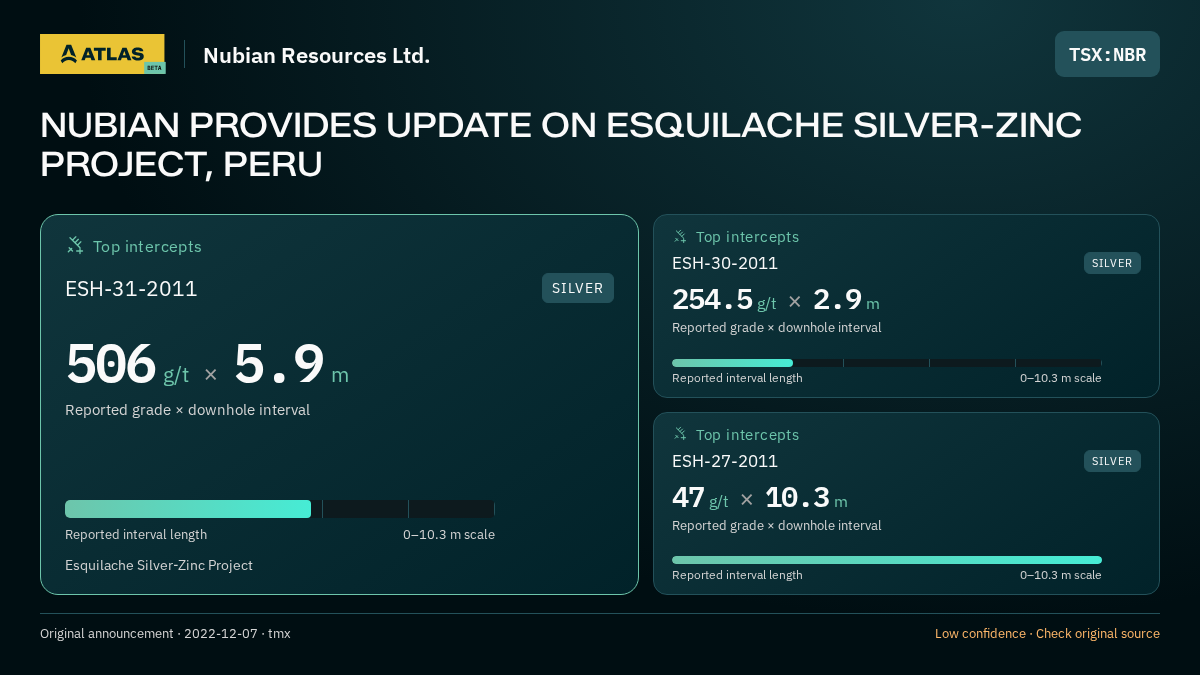The image size is (1200, 675).
Task: Click 'Reported grade × downhole interval' under 47 g/t
Action: click(x=777, y=526)
